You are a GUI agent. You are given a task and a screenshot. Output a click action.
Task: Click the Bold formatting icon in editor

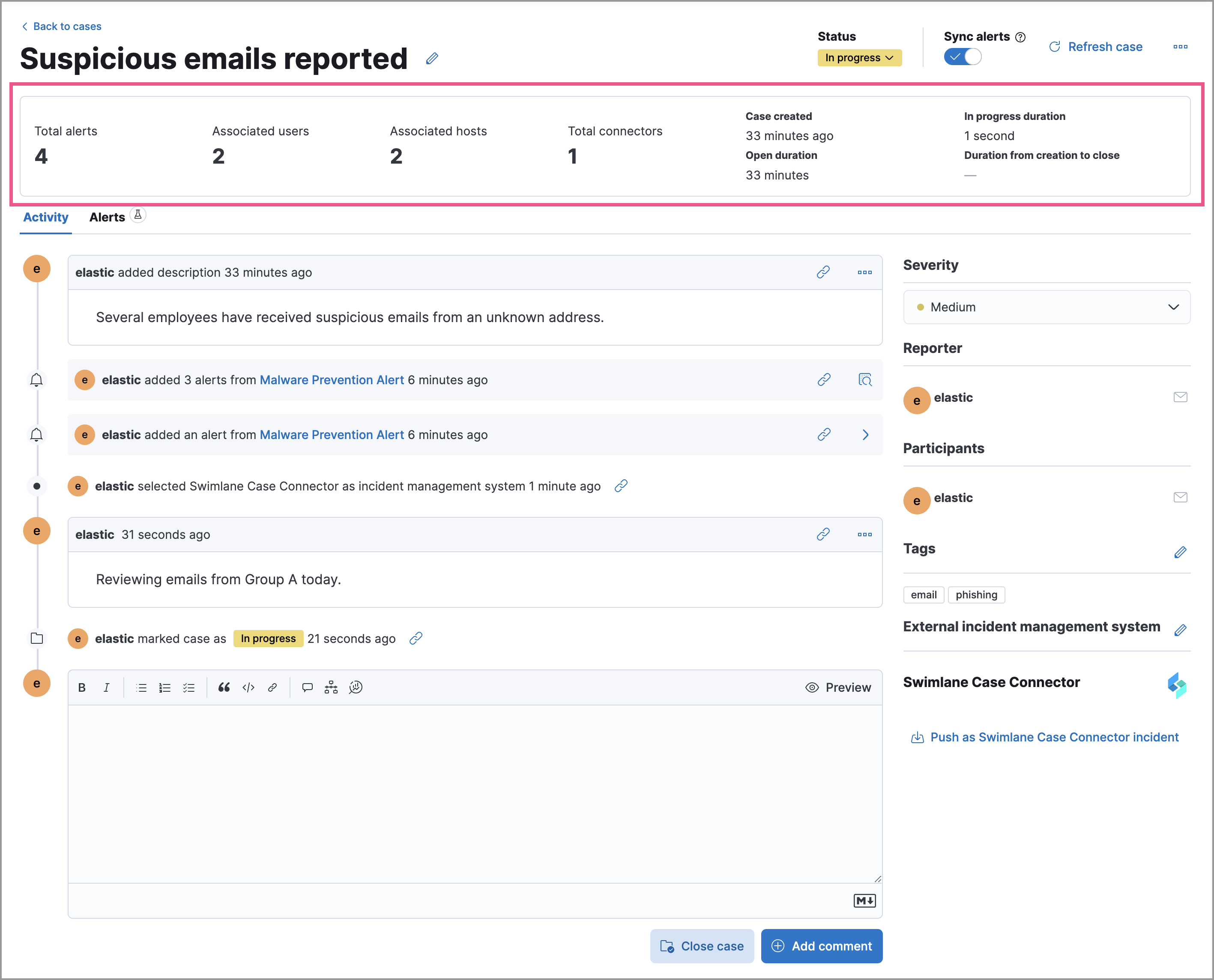[x=82, y=687]
